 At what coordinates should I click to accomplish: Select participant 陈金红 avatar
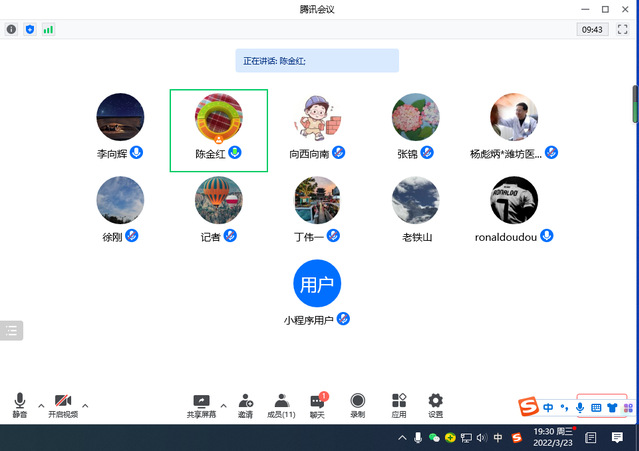click(x=218, y=118)
